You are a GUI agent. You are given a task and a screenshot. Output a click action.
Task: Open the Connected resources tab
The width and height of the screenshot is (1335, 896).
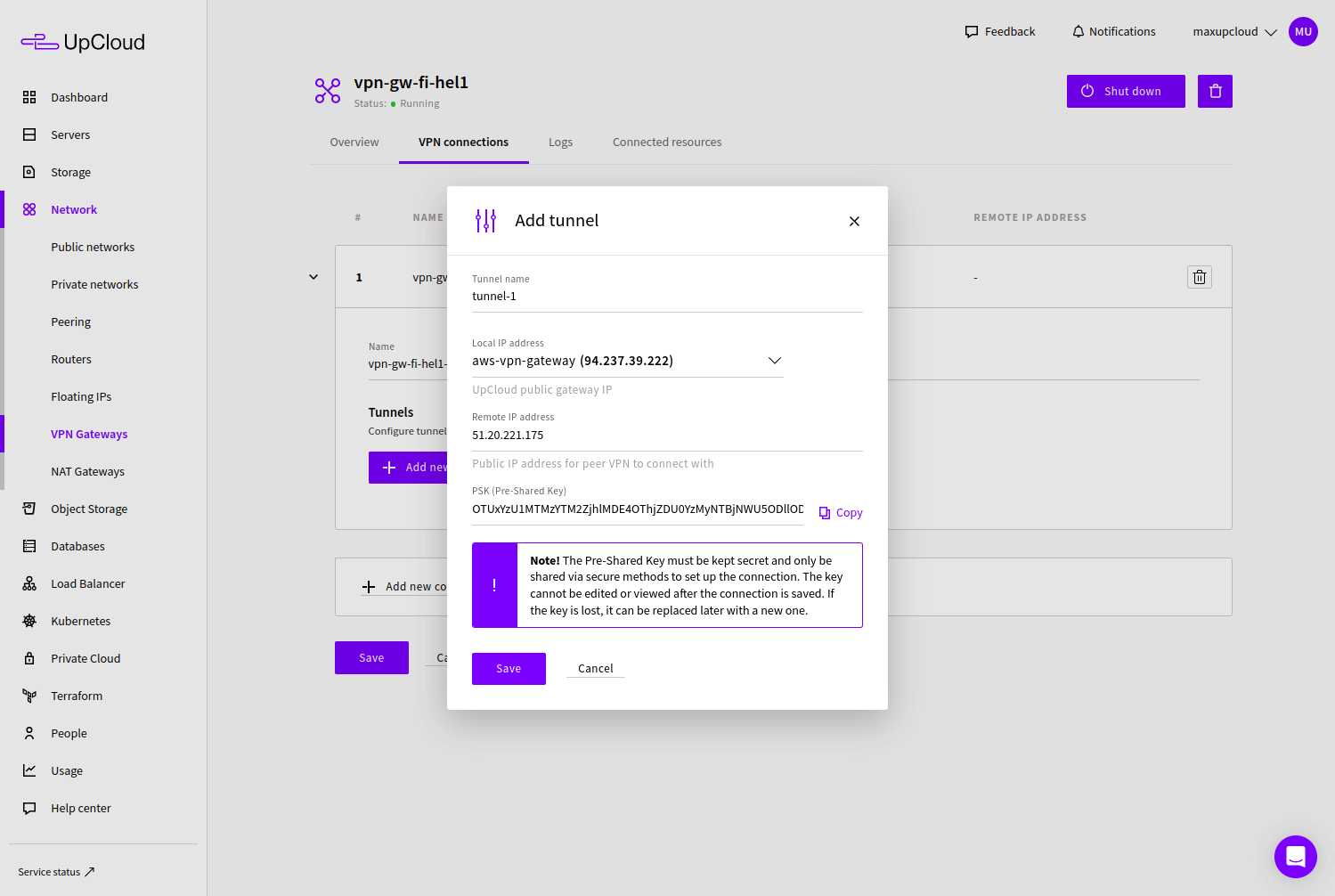pyautogui.click(x=667, y=143)
